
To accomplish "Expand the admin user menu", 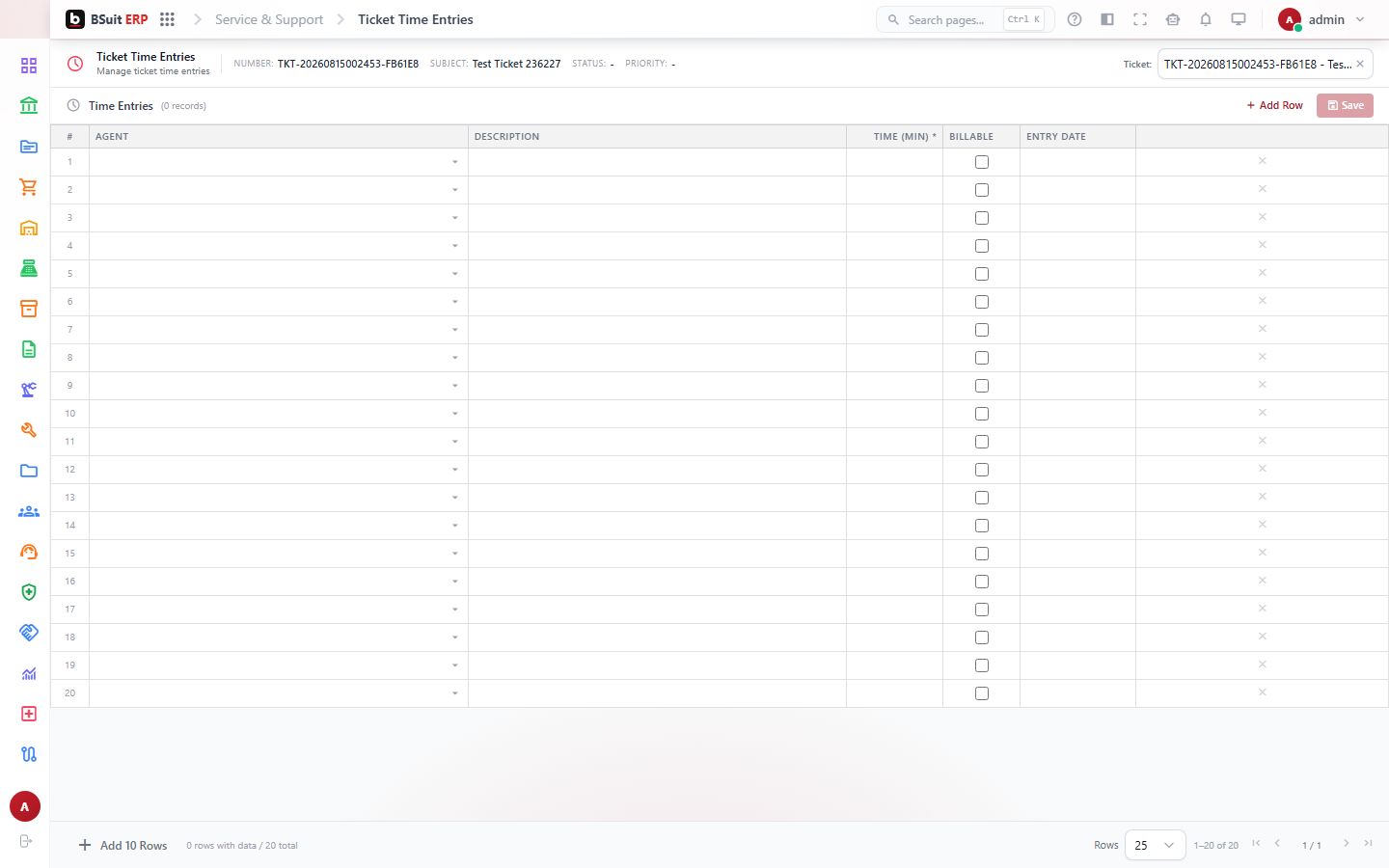I will [1322, 19].
